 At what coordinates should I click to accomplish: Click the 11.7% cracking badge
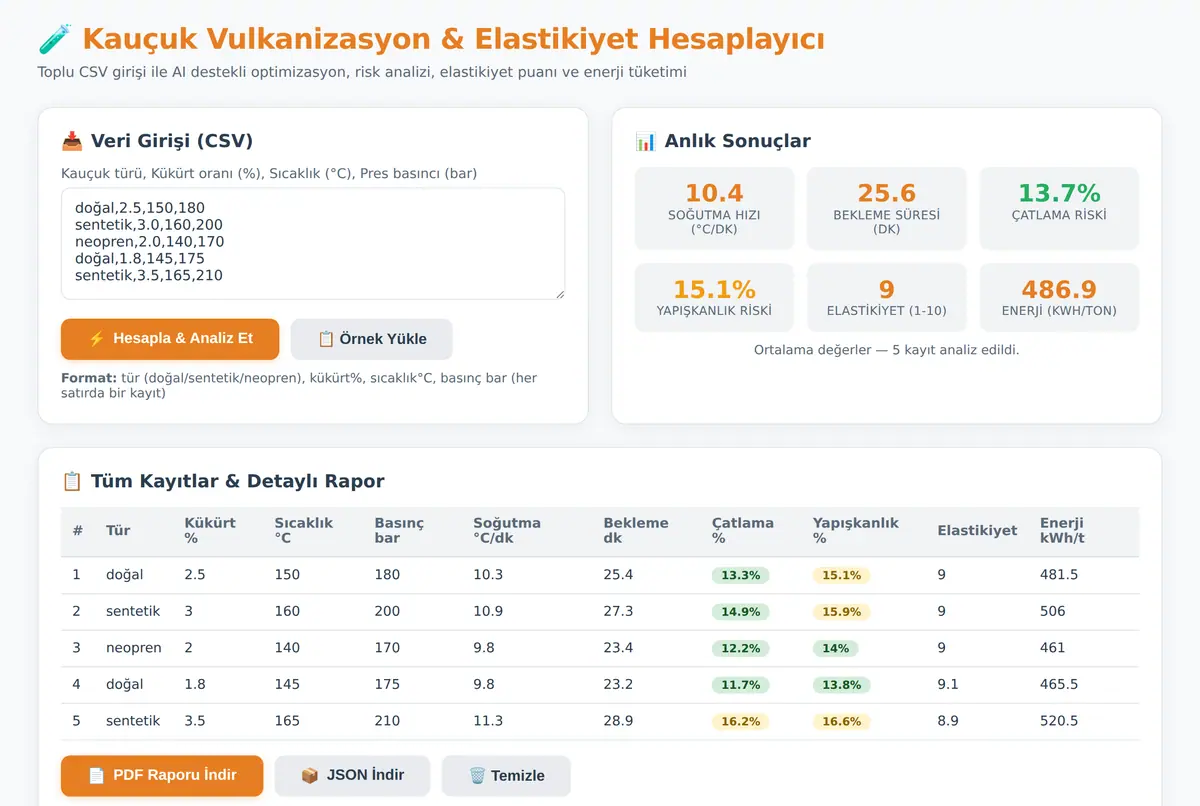pos(741,685)
